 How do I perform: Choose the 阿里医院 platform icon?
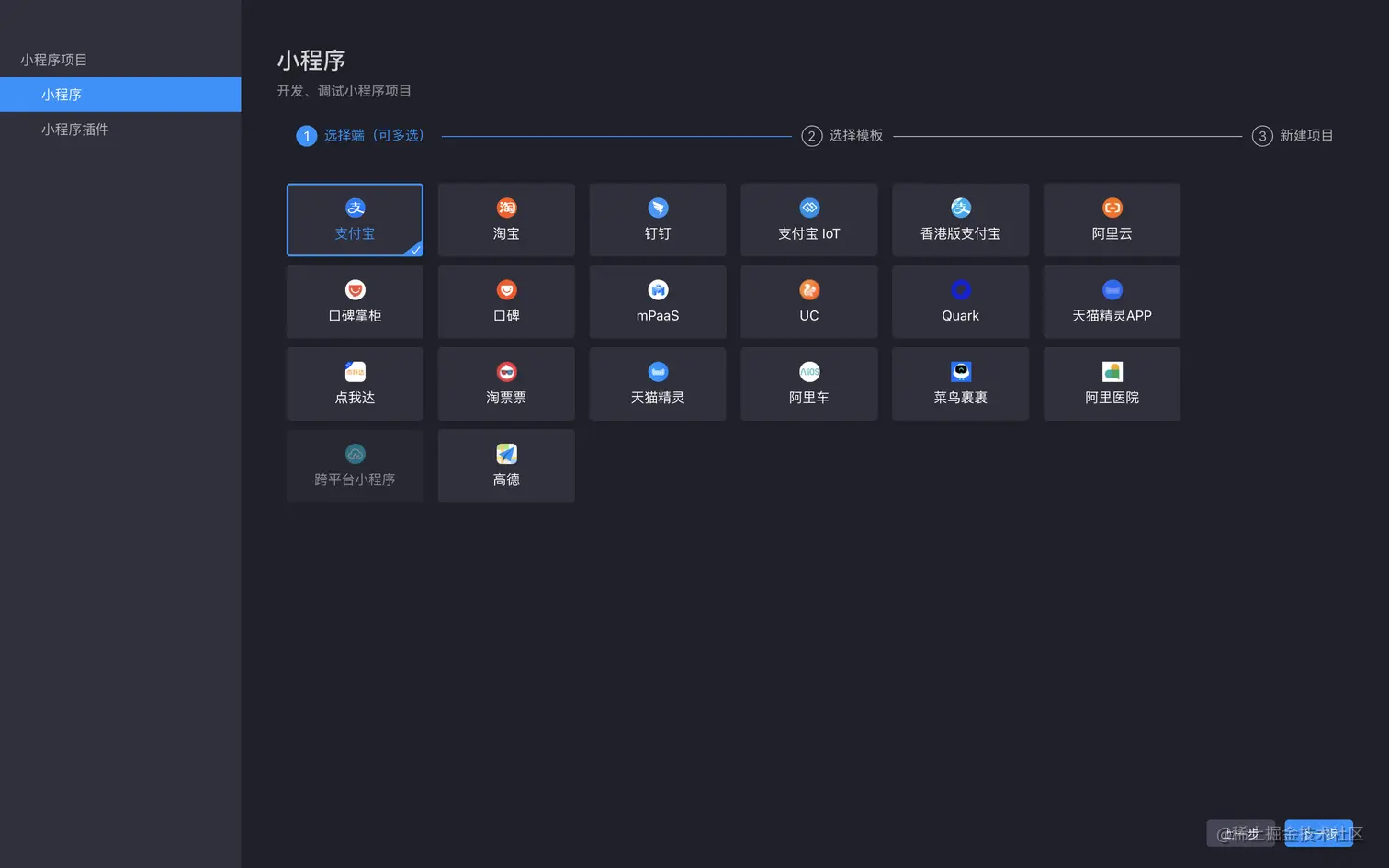(x=1112, y=372)
